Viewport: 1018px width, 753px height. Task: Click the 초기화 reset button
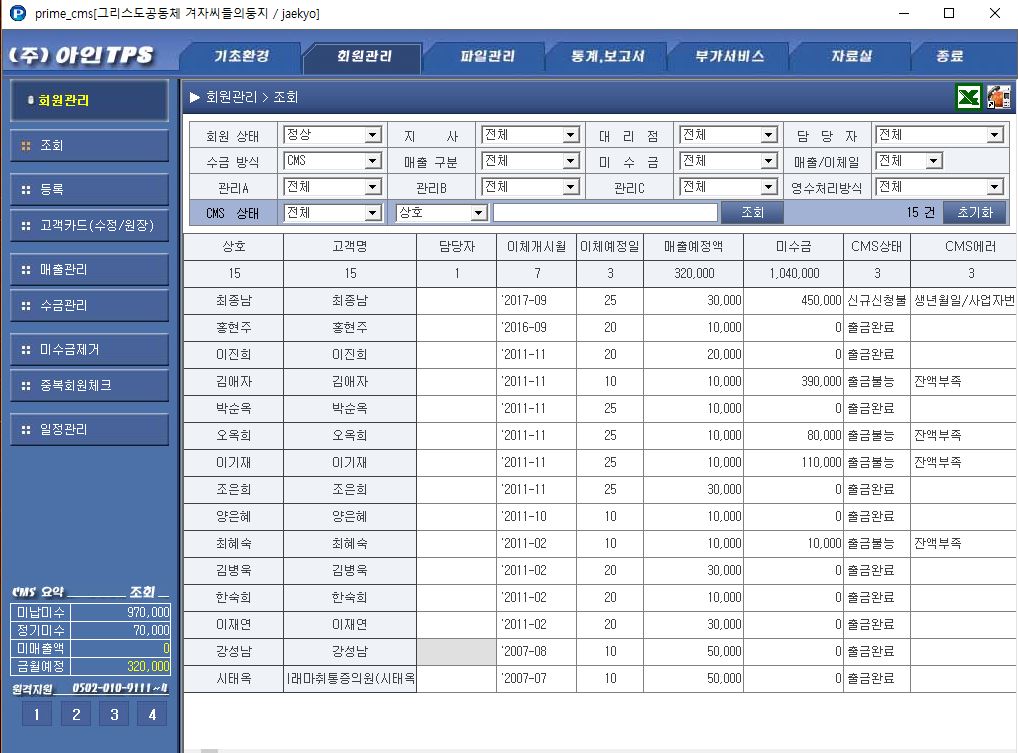tap(975, 212)
